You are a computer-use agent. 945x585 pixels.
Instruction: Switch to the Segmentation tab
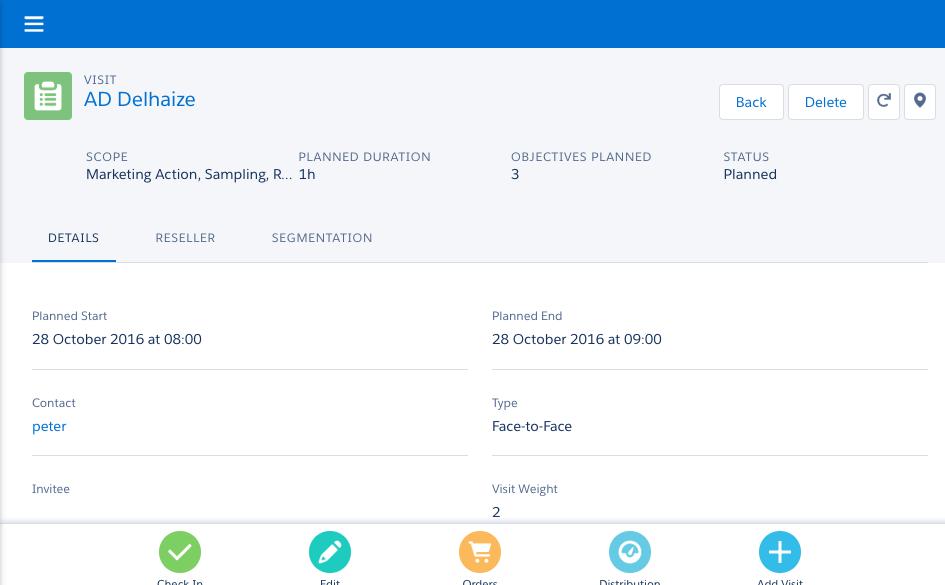322,238
